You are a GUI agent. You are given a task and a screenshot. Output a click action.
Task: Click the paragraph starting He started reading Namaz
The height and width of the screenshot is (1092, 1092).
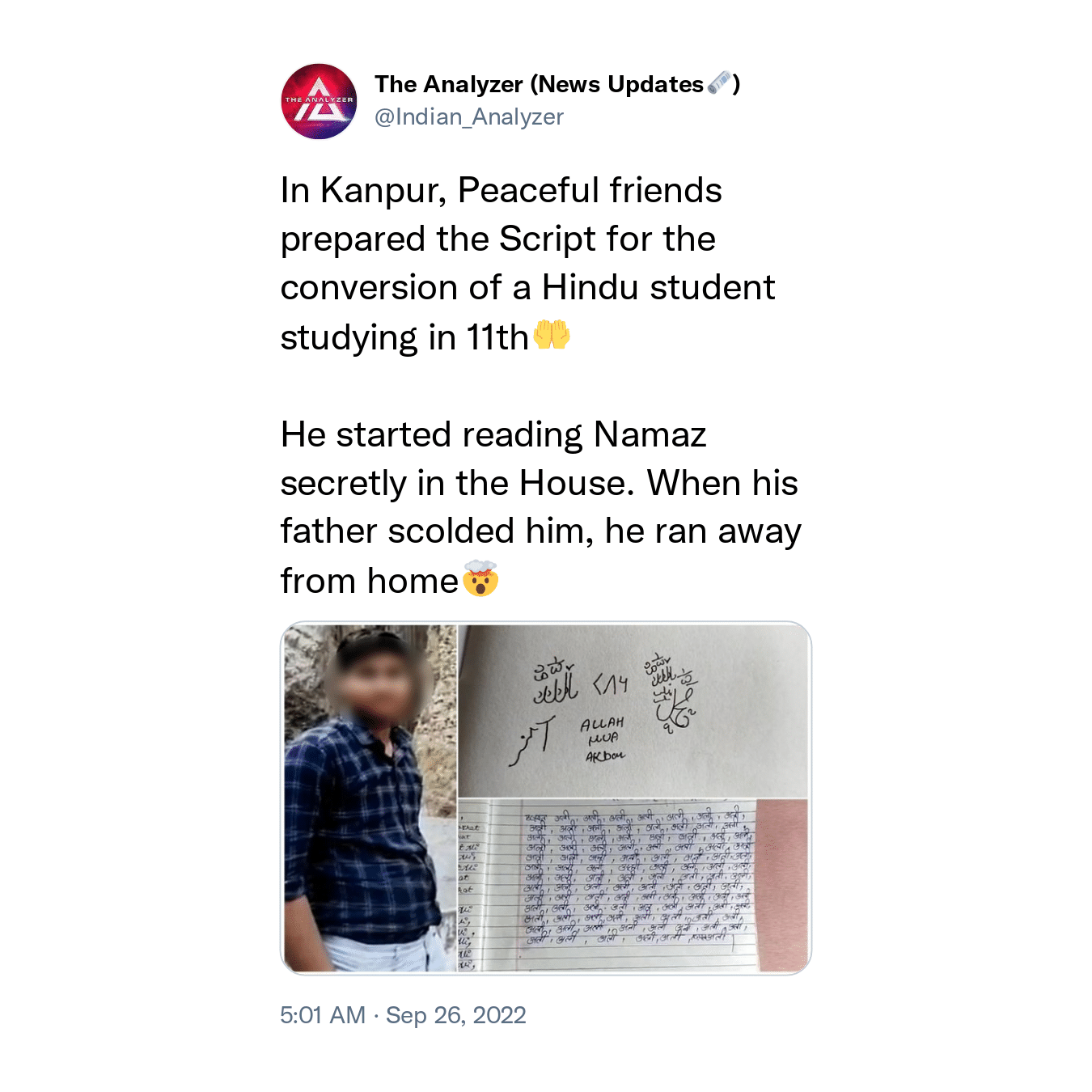pyautogui.click(x=540, y=507)
